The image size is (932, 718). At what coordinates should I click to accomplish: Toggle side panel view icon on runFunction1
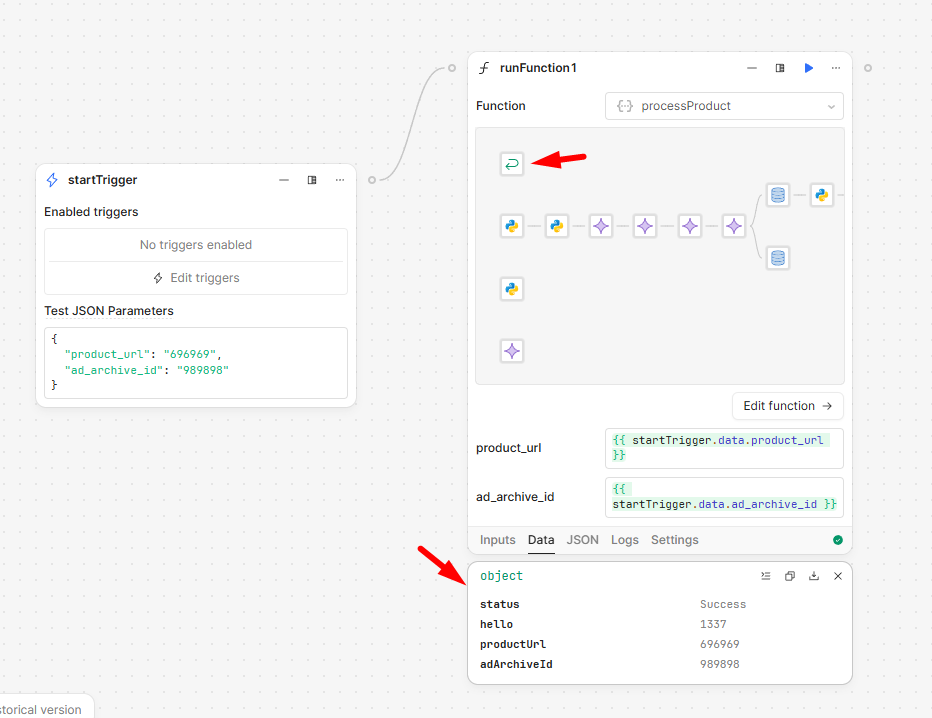click(x=780, y=68)
